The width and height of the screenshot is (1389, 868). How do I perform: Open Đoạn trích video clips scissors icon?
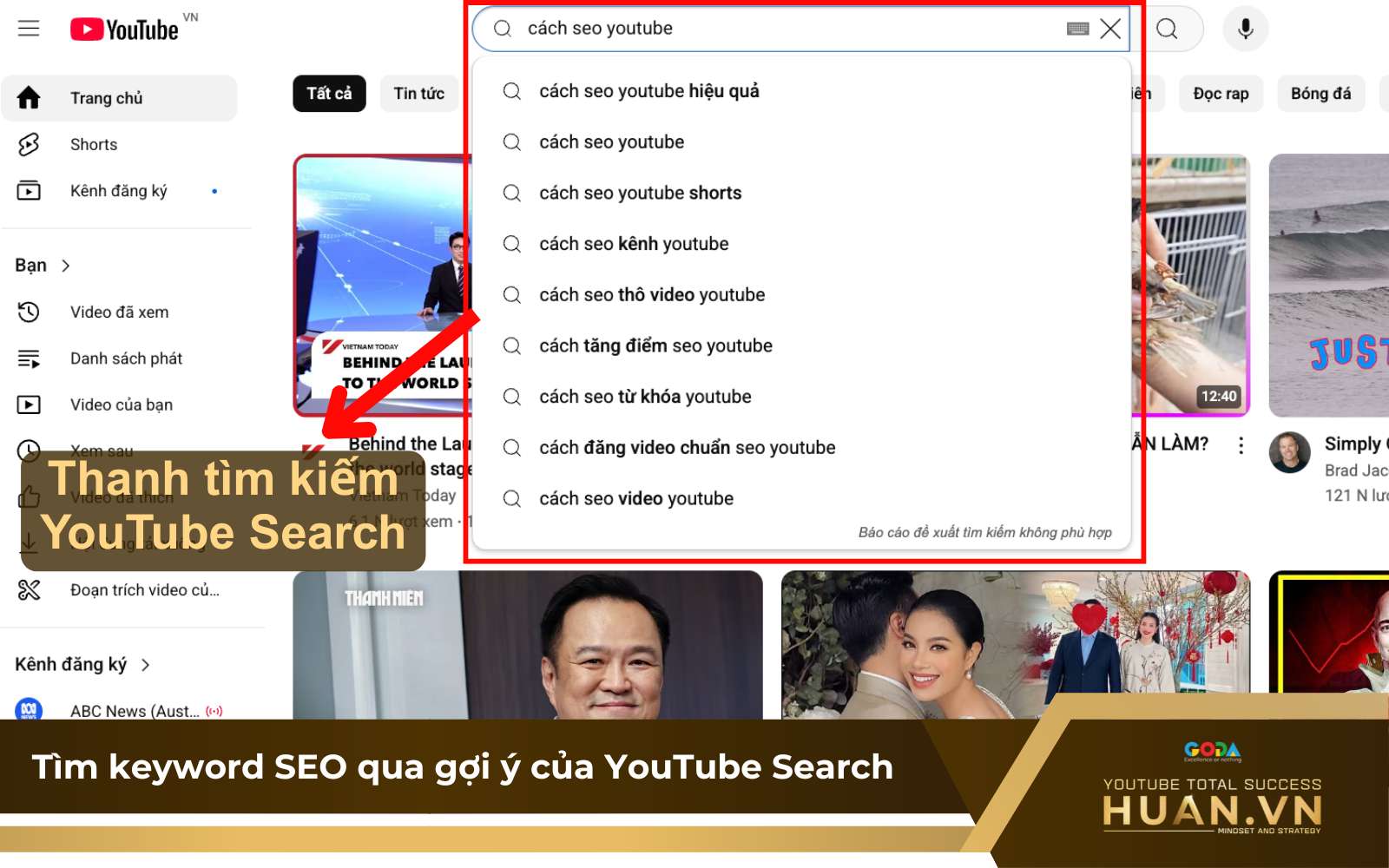point(29,590)
